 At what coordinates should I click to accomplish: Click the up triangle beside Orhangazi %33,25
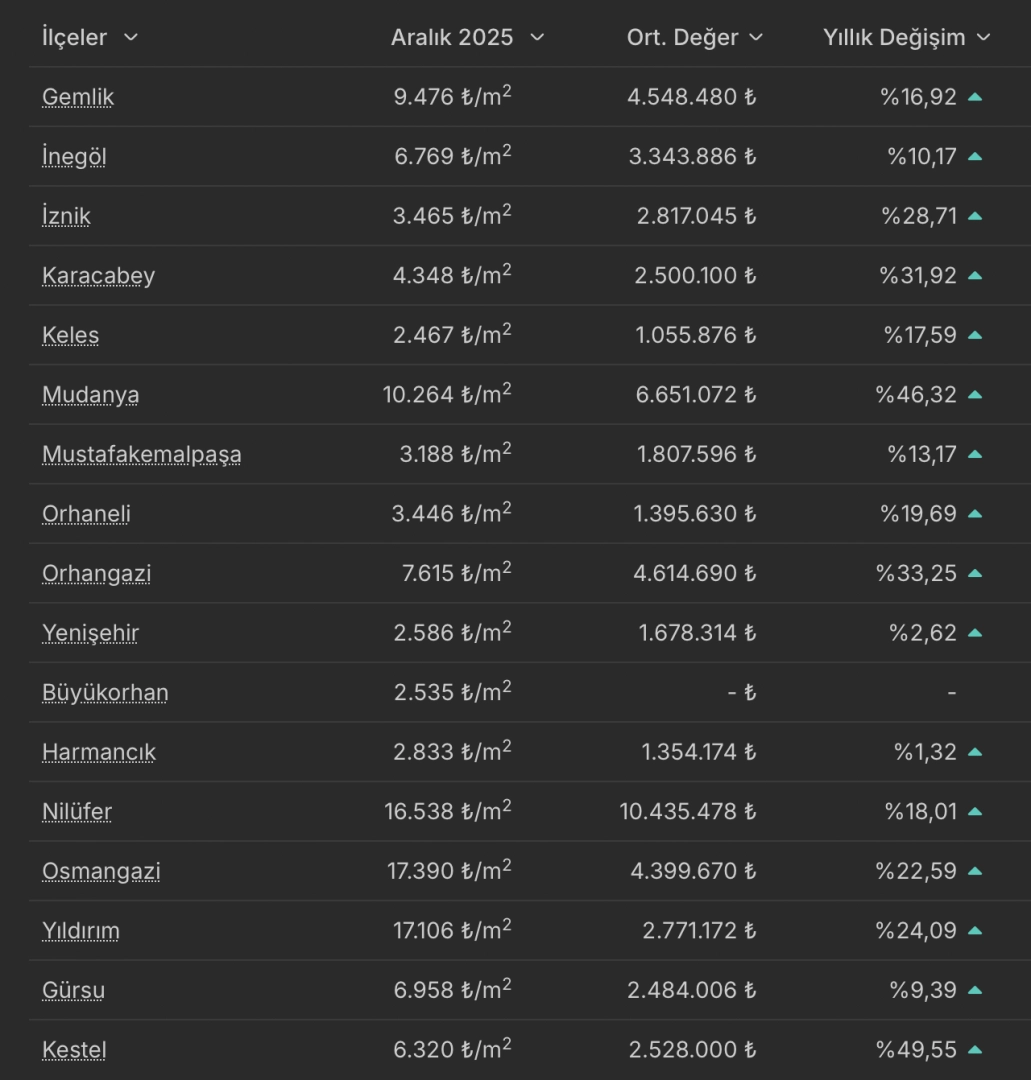(975, 574)
